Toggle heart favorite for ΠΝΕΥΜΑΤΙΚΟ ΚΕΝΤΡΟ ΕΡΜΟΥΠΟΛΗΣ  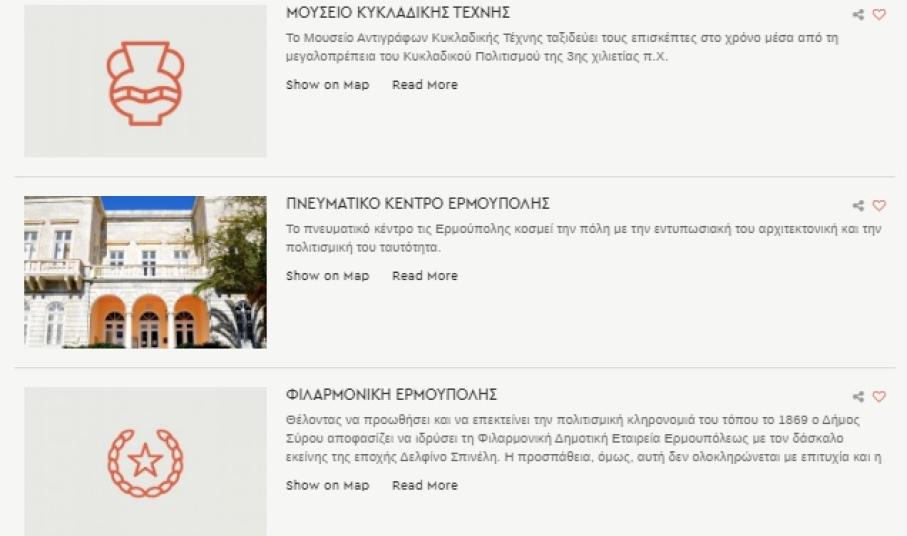point(879,206)
